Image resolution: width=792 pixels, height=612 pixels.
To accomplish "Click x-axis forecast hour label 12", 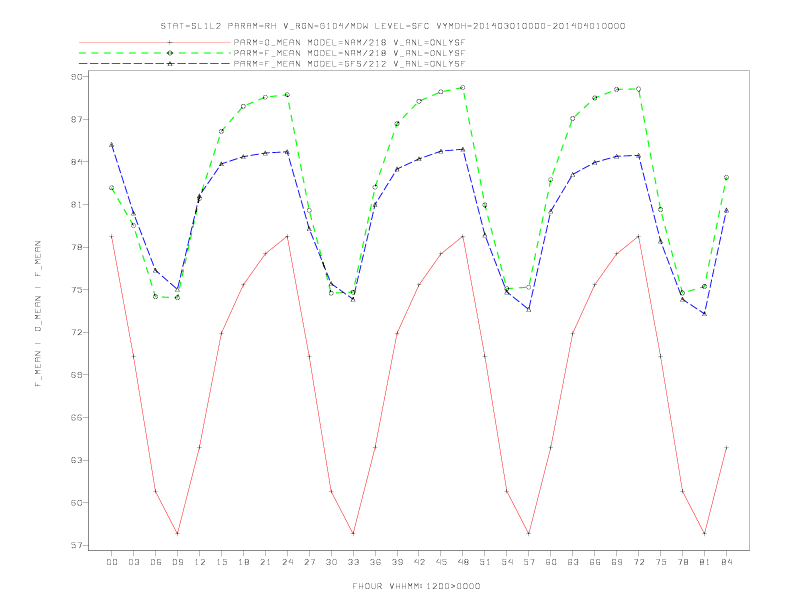I will point(200,562).
